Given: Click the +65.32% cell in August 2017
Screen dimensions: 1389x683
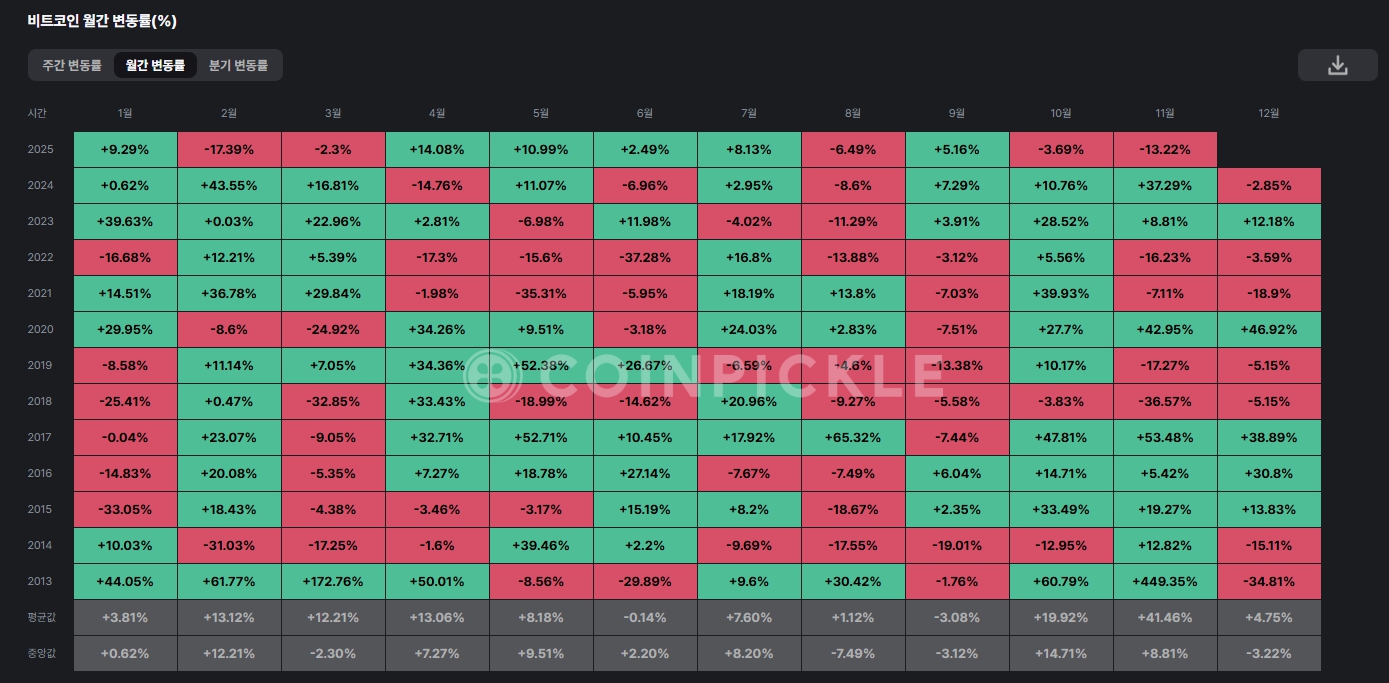Looking at the screenshot, I should [853, 438].
